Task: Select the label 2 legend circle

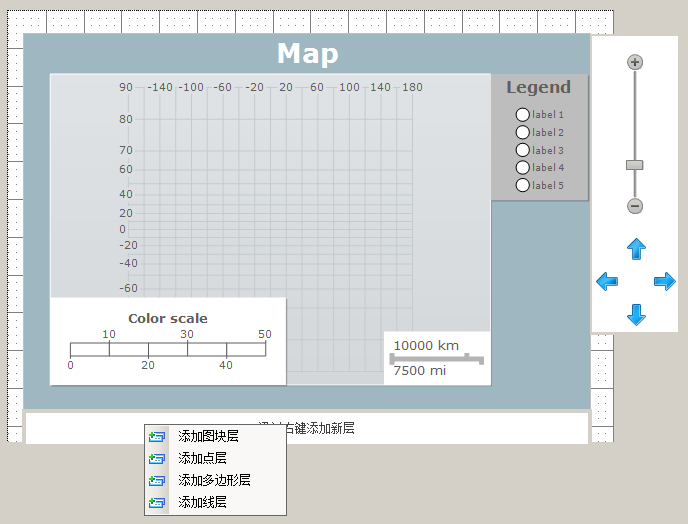Action: [x=523, y=132]
